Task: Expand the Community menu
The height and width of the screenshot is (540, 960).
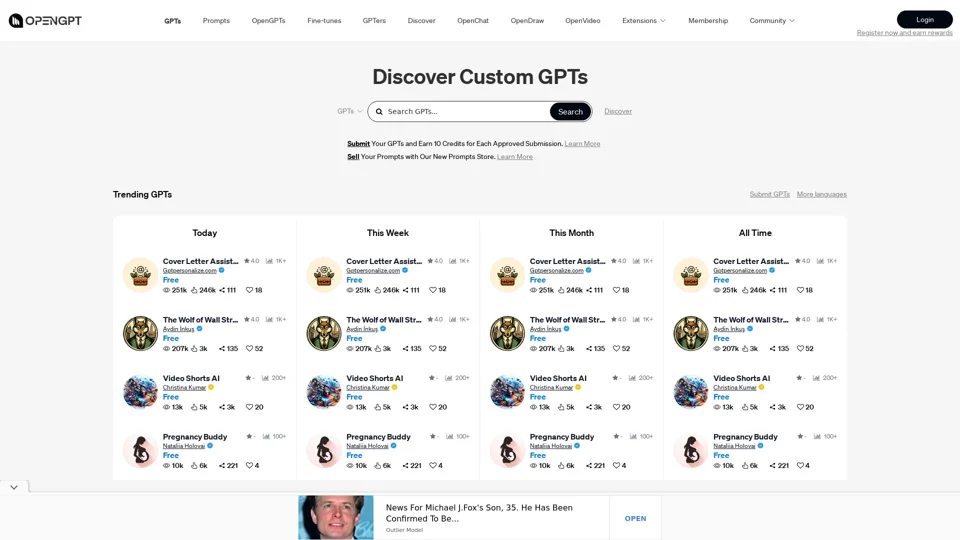Action: click(x=771, y=21)
